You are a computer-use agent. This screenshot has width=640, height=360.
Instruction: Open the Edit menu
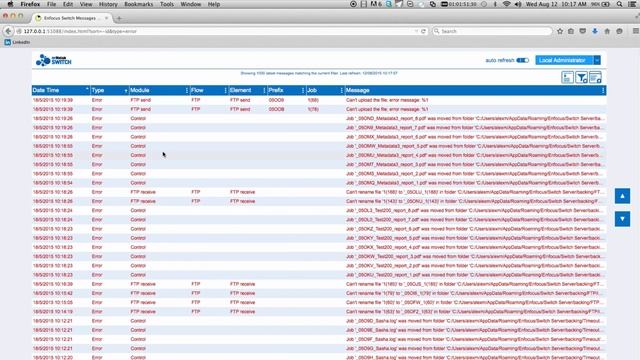[68, 4]
